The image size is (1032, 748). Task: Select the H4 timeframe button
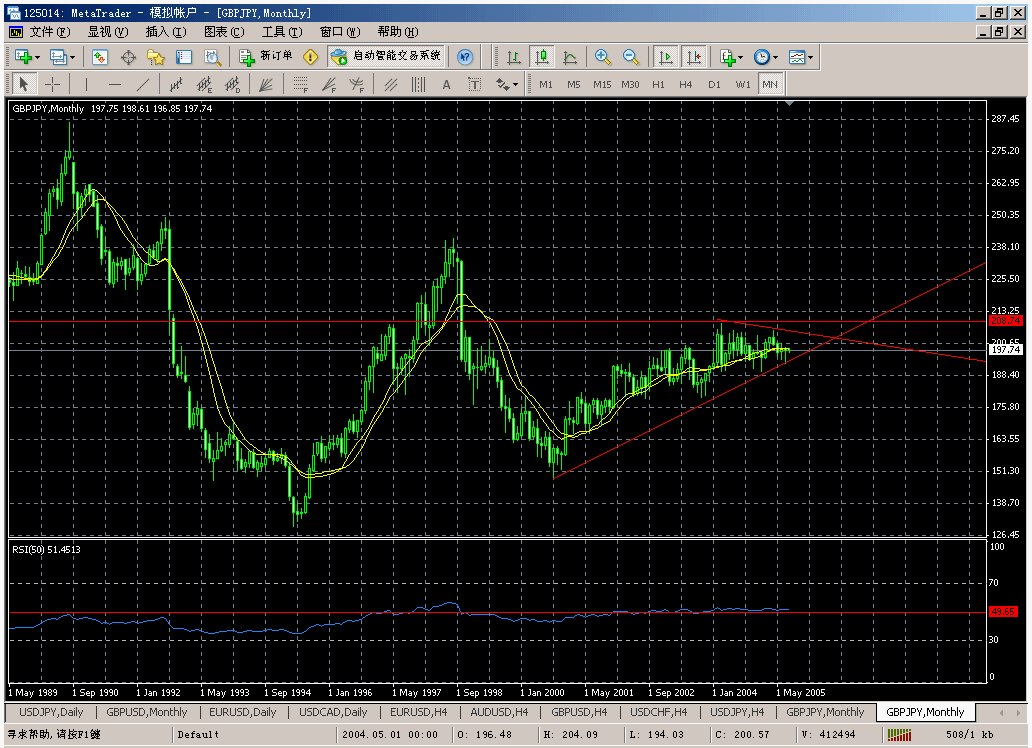click(x=686, y=85)
